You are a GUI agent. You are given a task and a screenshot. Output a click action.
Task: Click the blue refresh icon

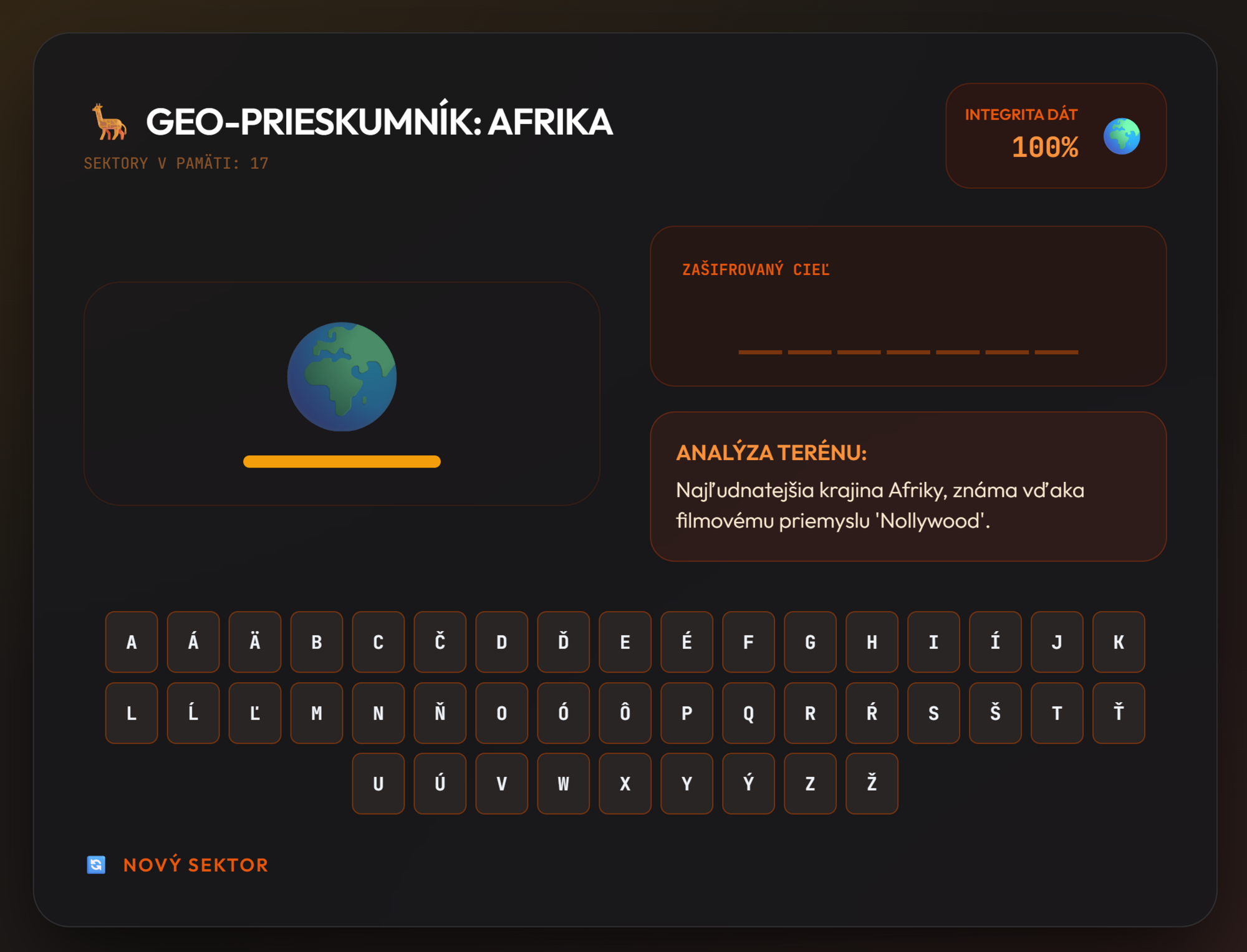click(96, 865)
